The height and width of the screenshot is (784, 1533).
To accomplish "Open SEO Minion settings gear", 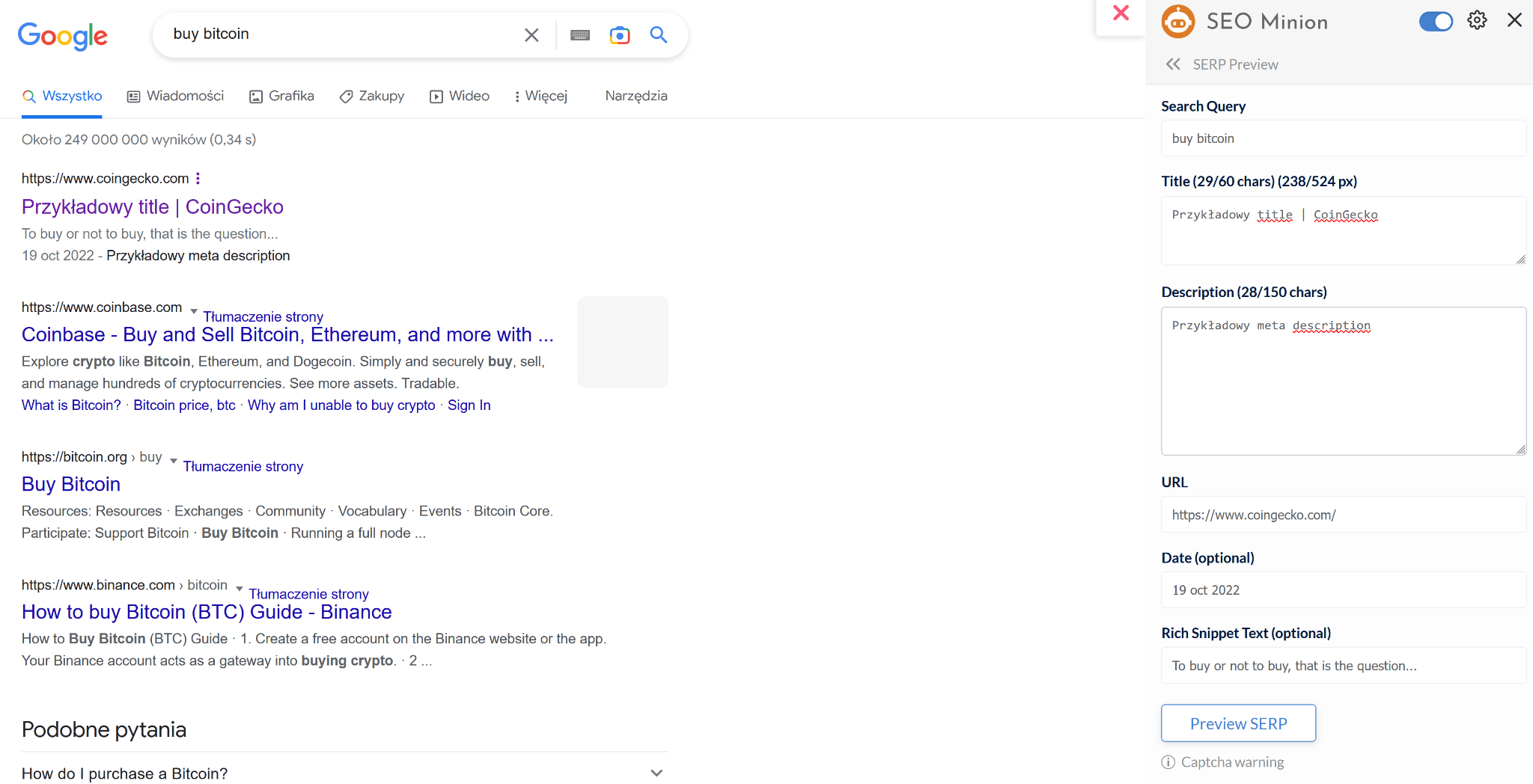I will pyautogui.click(x=1477, y=20).
